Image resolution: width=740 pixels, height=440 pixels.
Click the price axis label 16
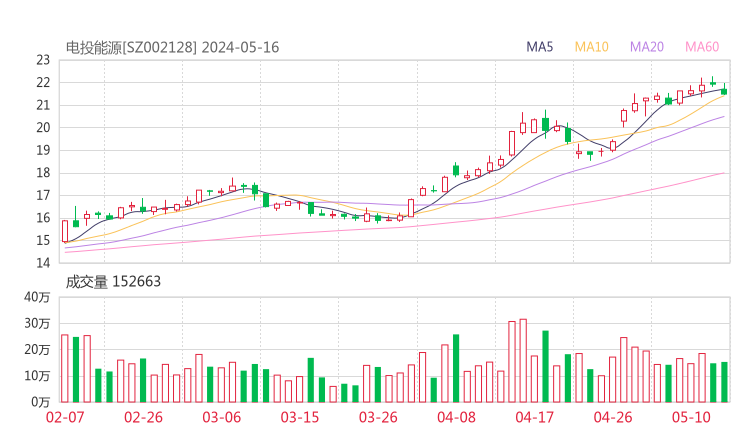point(43,218)
